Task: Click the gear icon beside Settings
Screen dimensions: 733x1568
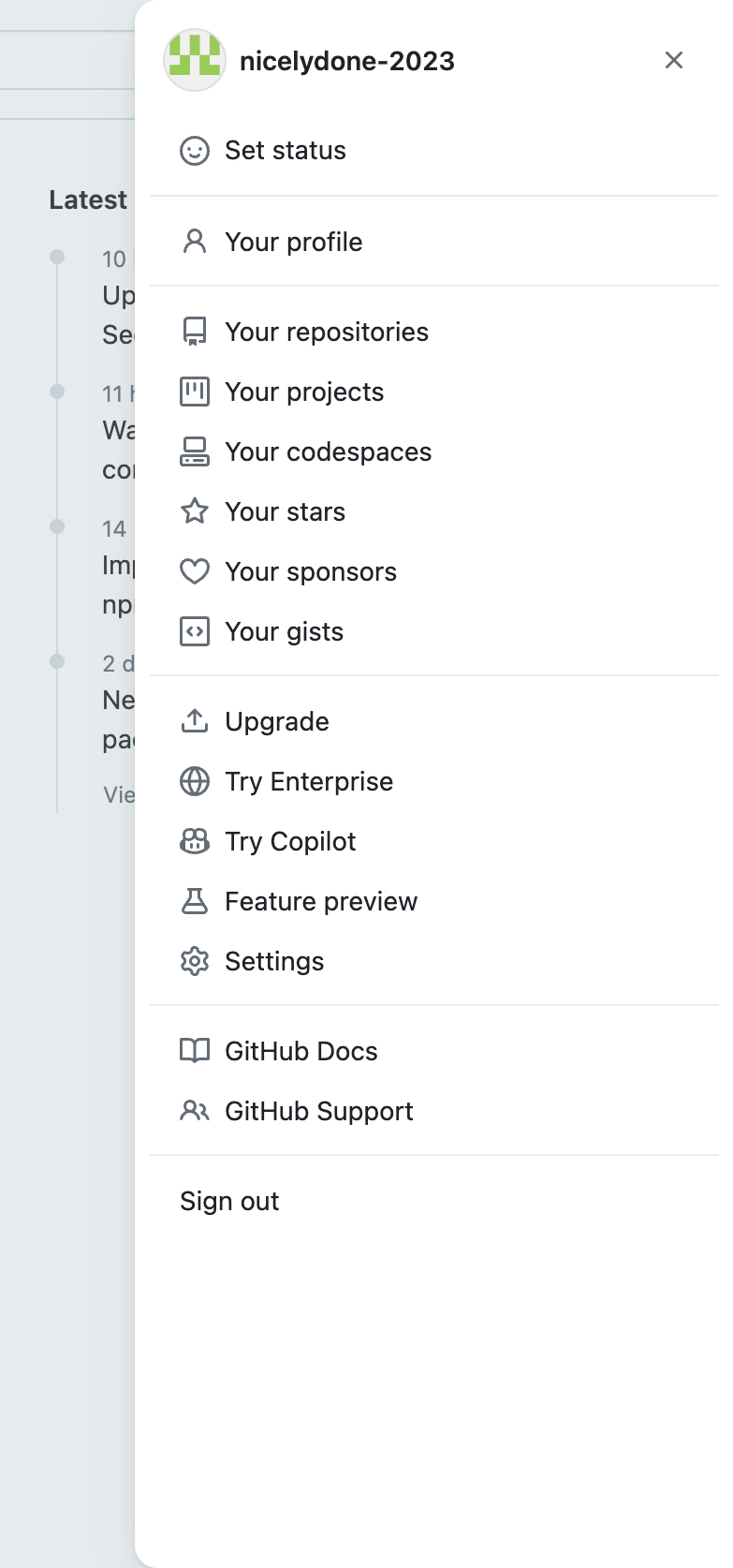Action: (x=195, y=961)
